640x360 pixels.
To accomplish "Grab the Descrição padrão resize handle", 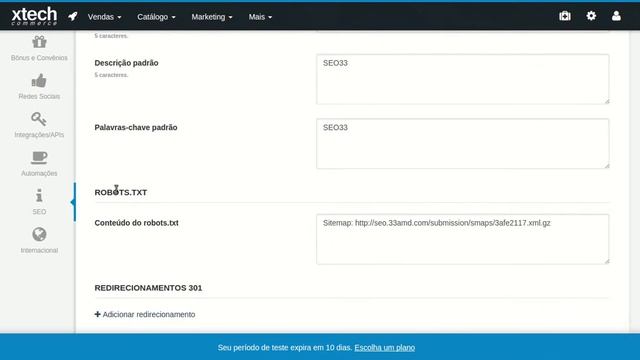I will [607, 101].
